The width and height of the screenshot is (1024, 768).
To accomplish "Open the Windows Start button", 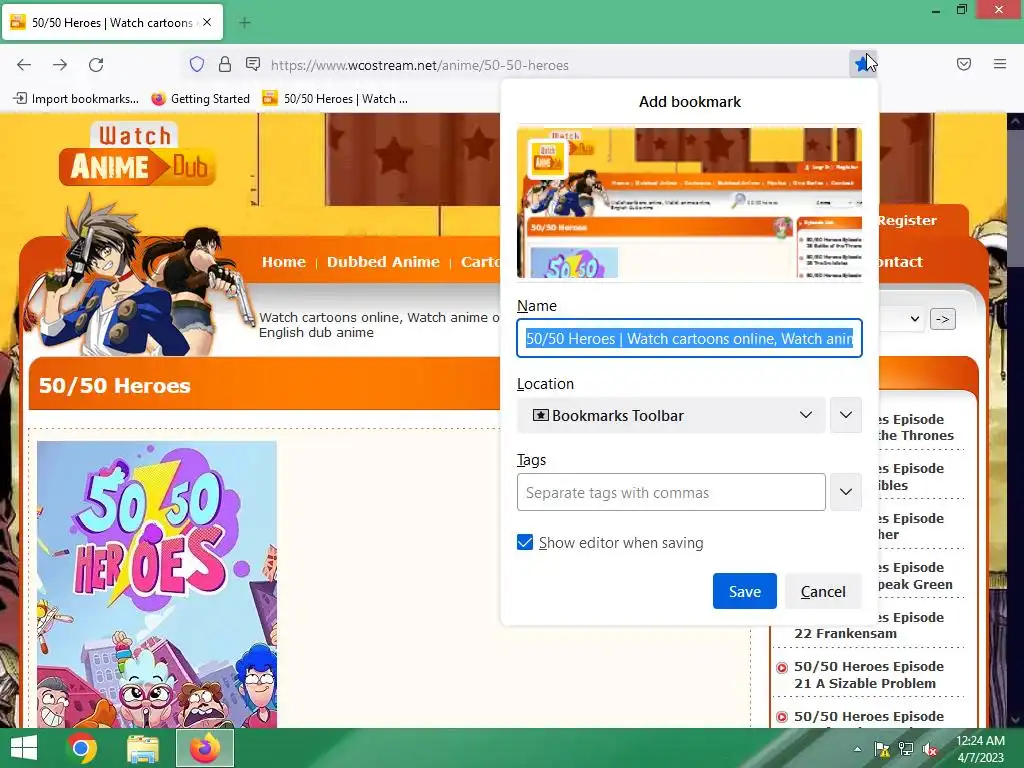I will [x=24, y=748].
